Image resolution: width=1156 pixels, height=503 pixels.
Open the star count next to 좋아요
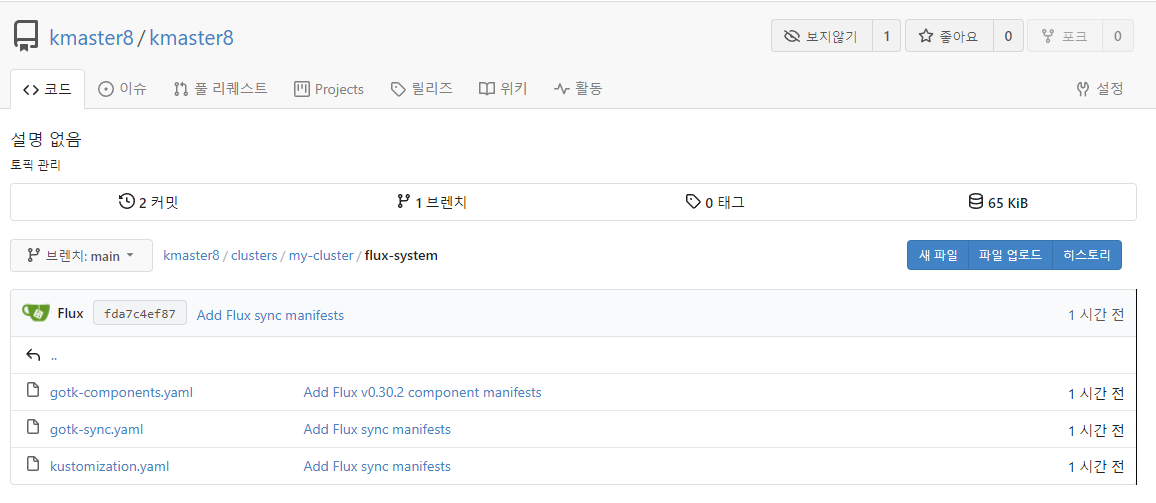coord(1008,36)
